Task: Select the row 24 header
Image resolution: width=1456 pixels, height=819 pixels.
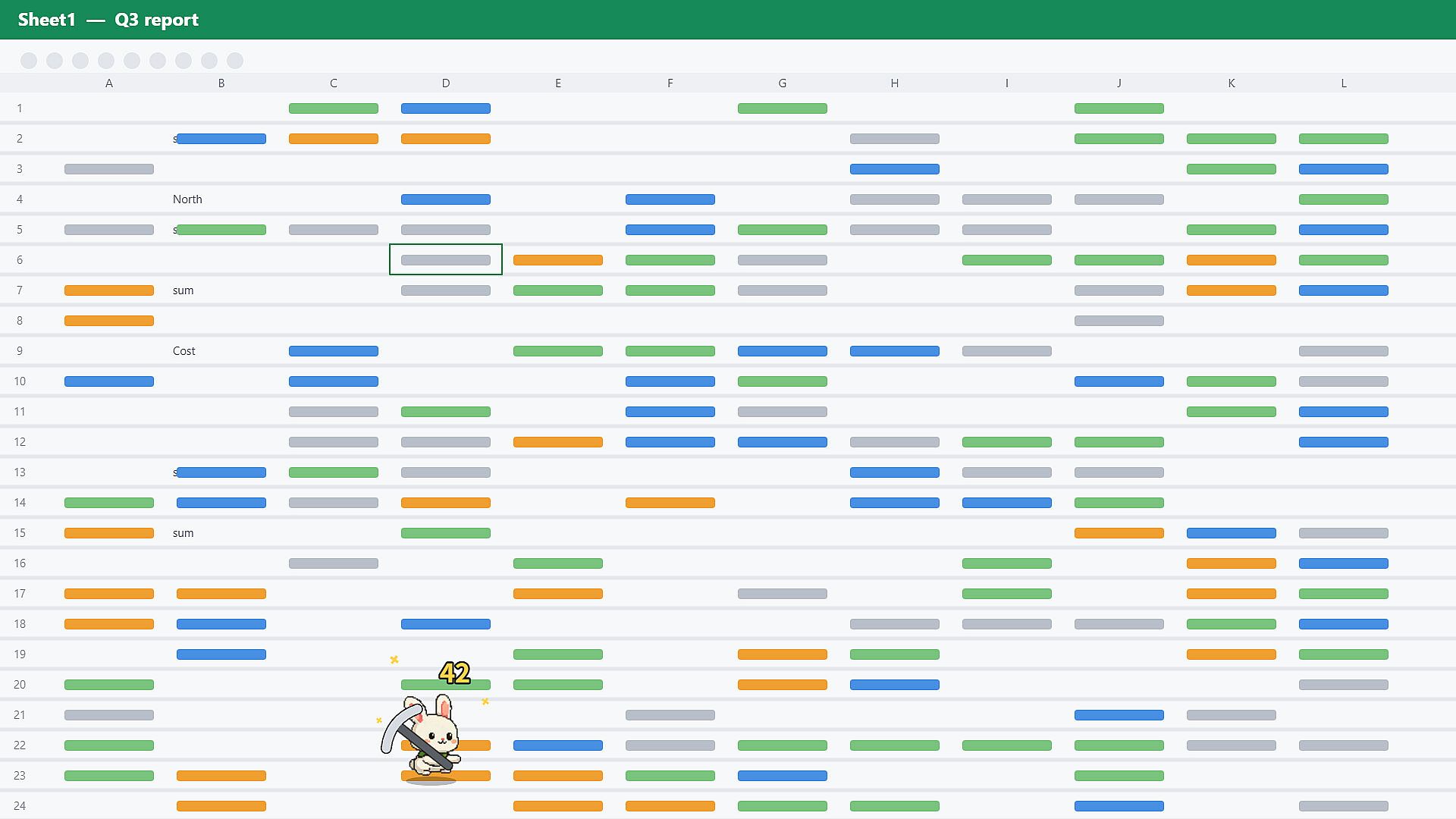Action: (20, 806)
